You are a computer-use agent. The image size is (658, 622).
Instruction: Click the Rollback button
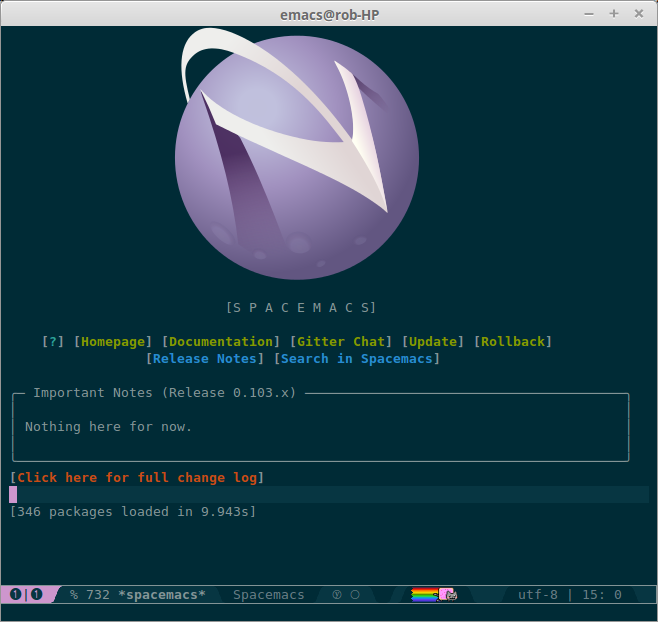click(513, 341)
